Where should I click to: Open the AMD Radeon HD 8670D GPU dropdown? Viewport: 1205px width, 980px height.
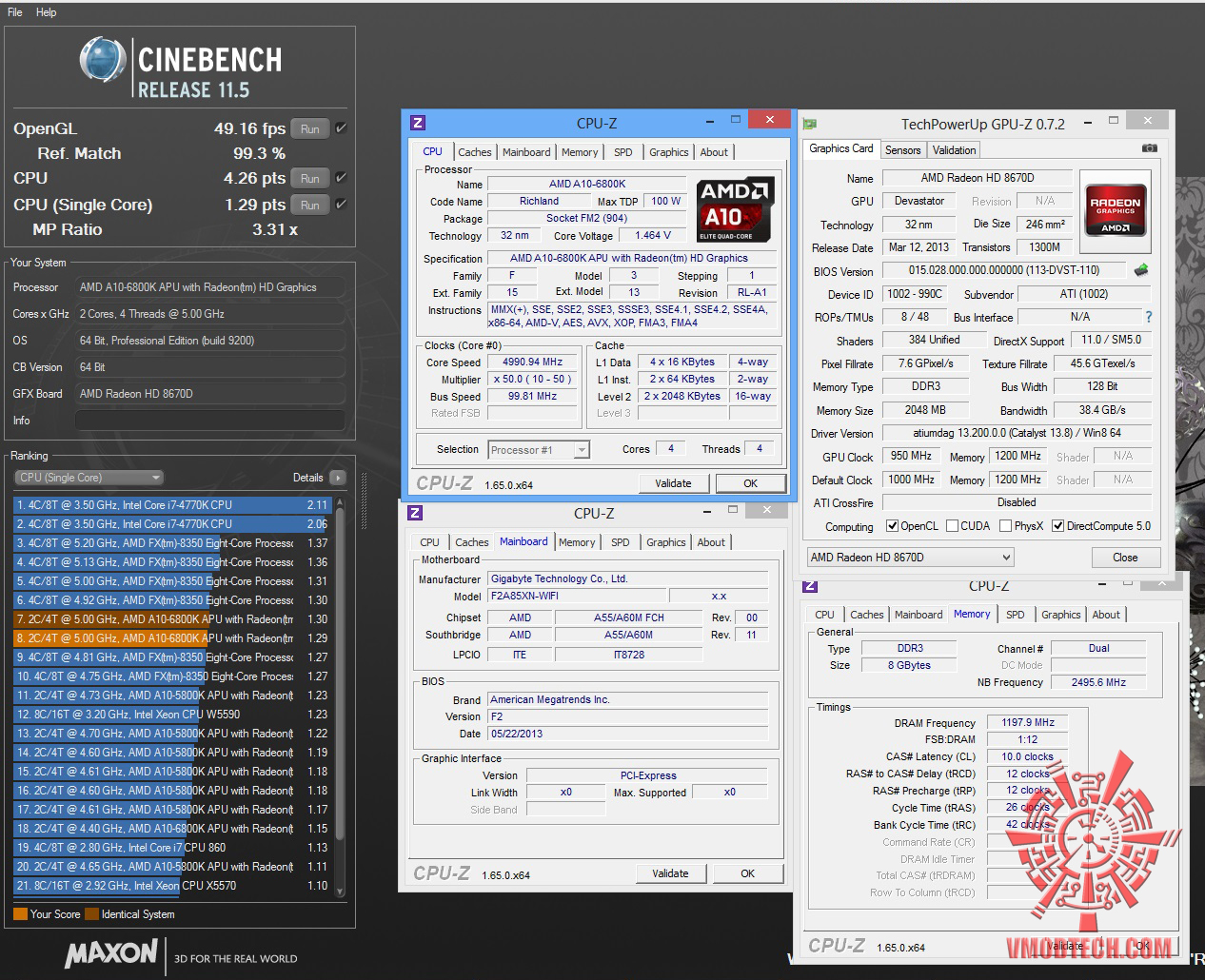point(910,558)
